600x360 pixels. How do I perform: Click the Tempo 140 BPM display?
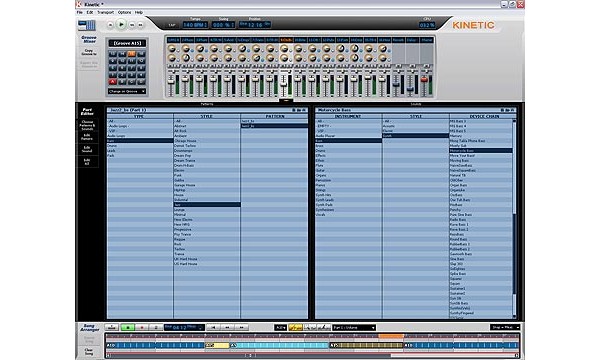(x=195, y=25)
